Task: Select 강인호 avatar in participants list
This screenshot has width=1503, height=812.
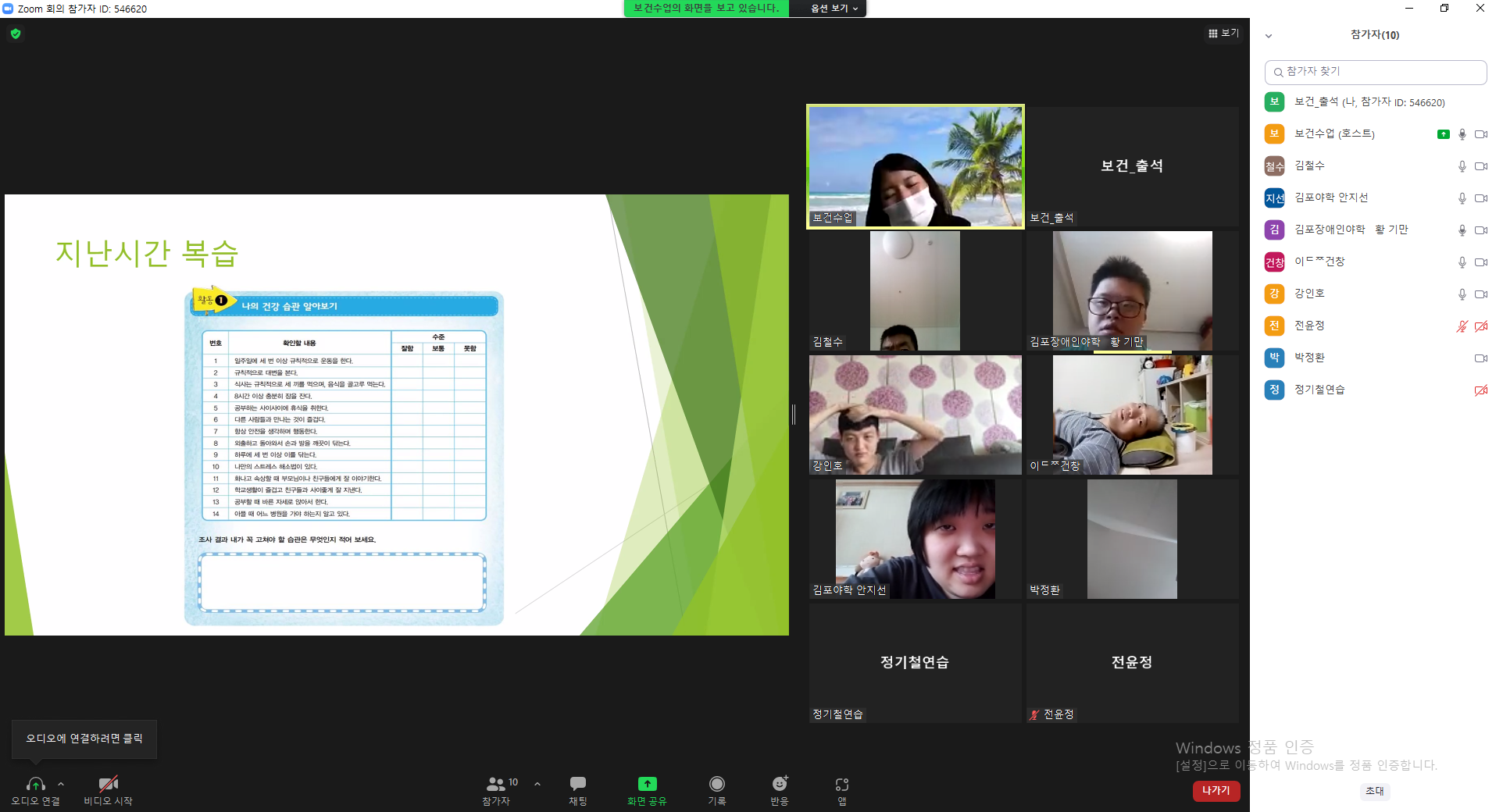Action: pos(1274,294)
